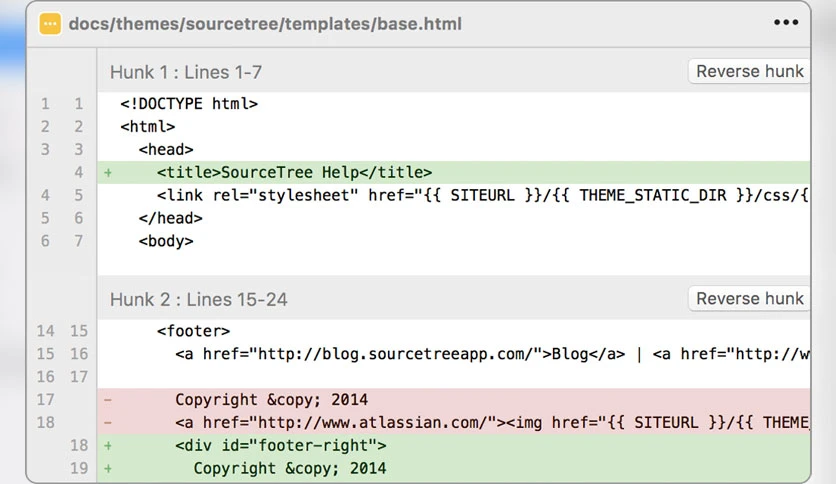Viewport: 836px width, 484px height.
Task: Reverse hunk 2 with its button
Action: pyautogui.click(x=749, y=299)
